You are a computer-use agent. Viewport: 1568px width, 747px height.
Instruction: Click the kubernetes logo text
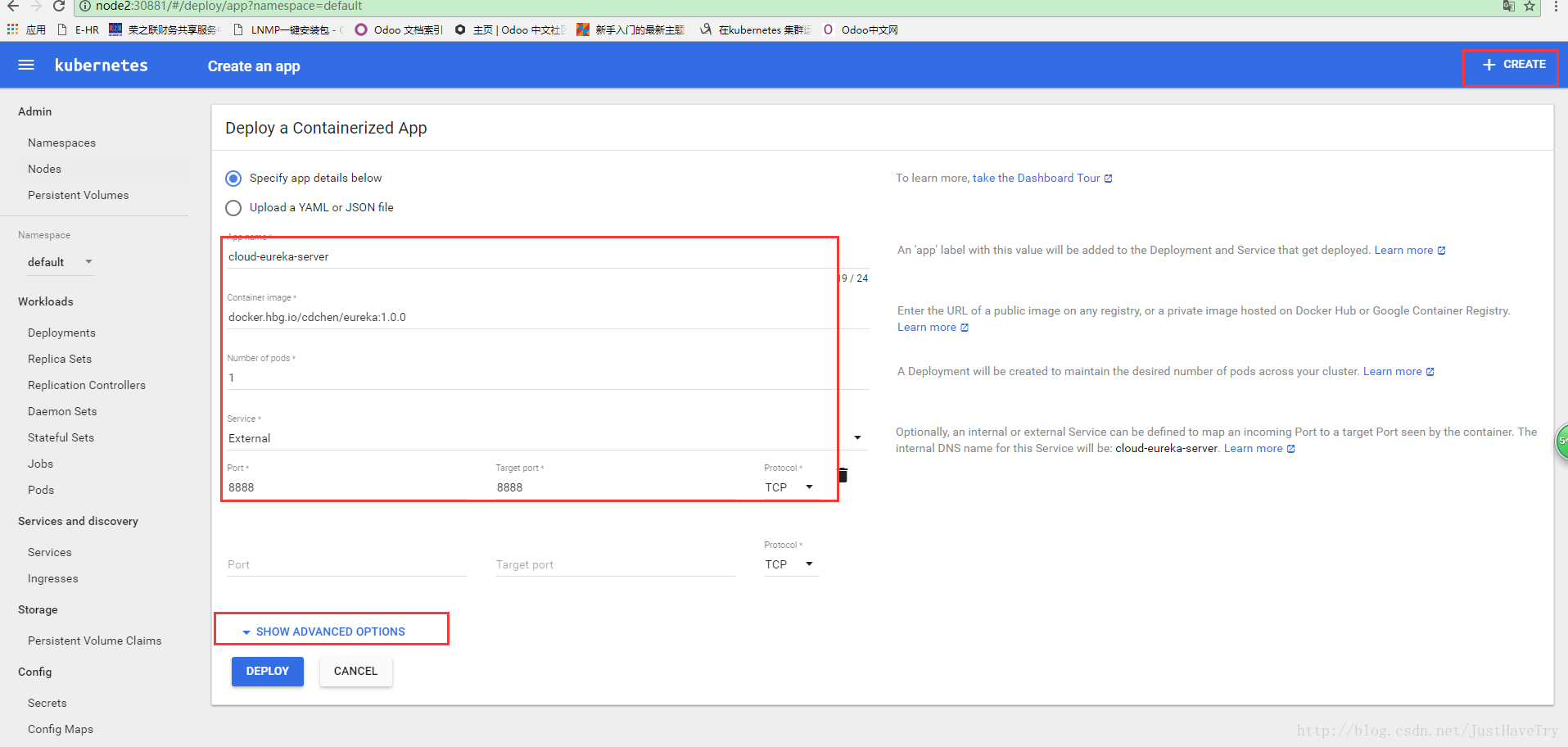[x=102, y=66]
